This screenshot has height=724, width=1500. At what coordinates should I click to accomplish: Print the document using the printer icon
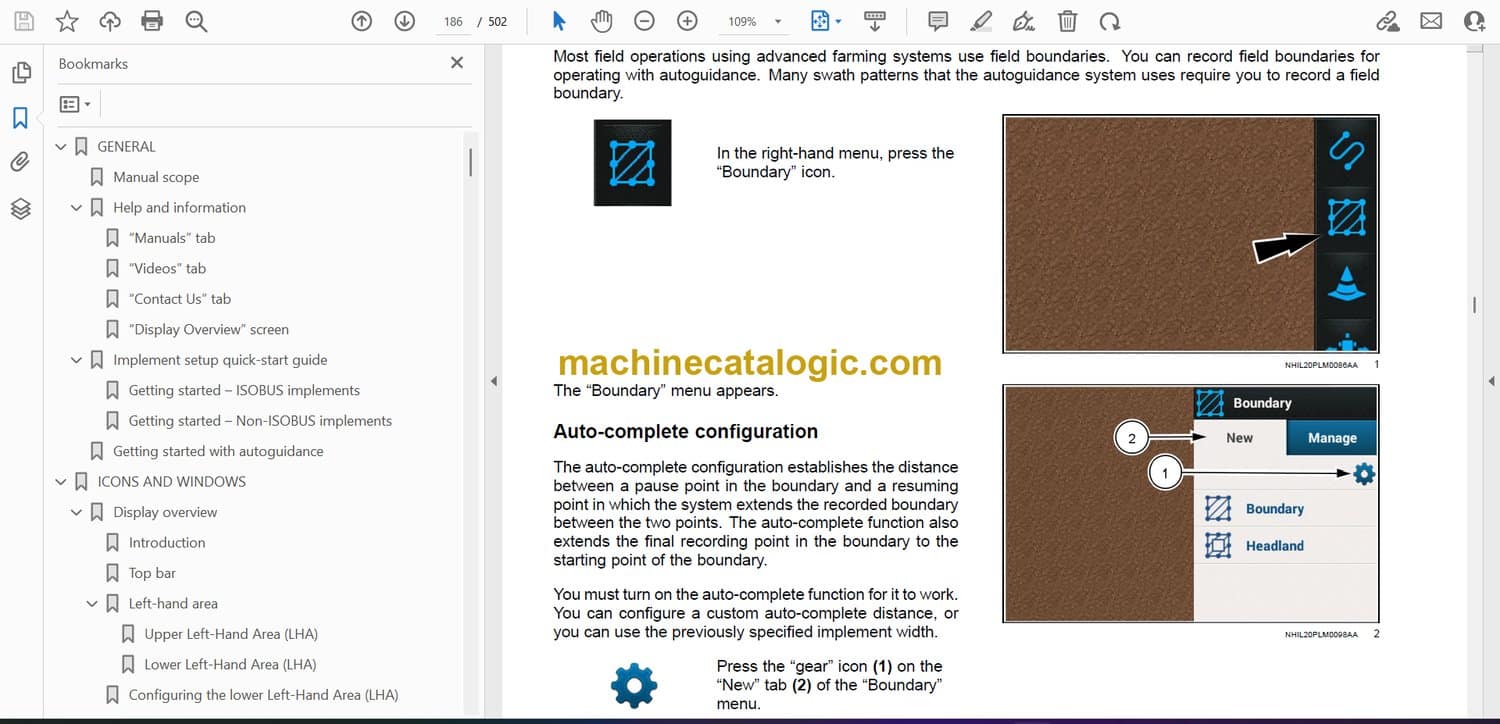coord(152,21)
